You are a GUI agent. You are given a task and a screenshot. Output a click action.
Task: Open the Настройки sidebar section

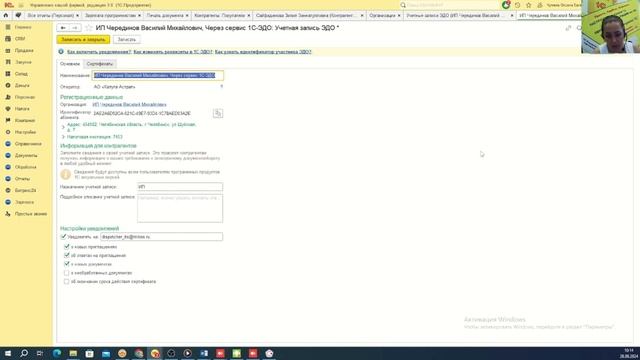[25, 132]
